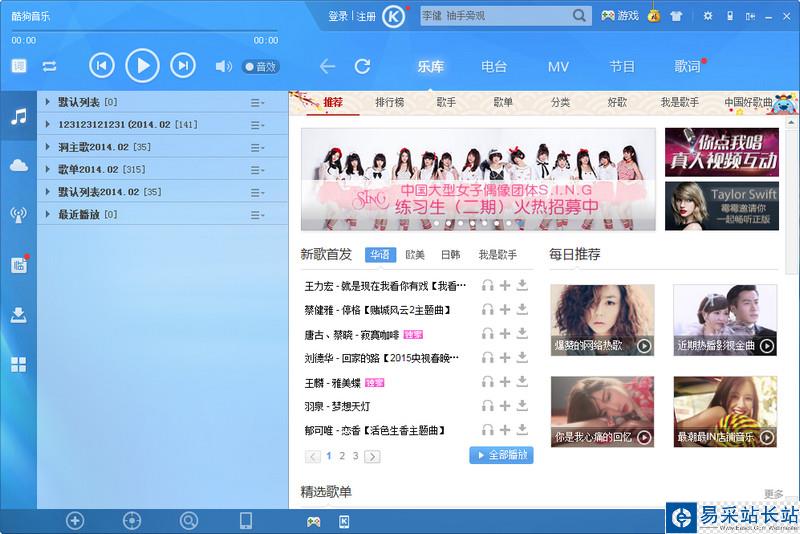The height and width of the screenshot is (534, 800).
Task: Click the playback progress bar
Action: [x=144, y=32]
